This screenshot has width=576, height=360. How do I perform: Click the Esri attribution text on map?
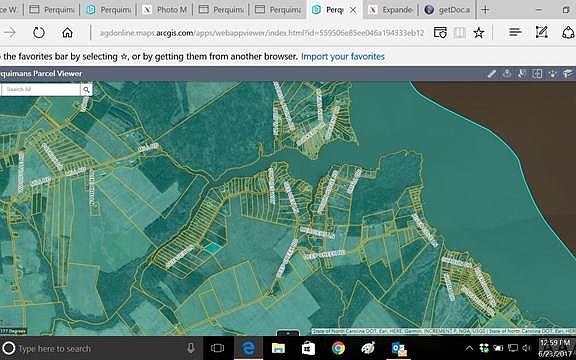[x=444, y=331]
